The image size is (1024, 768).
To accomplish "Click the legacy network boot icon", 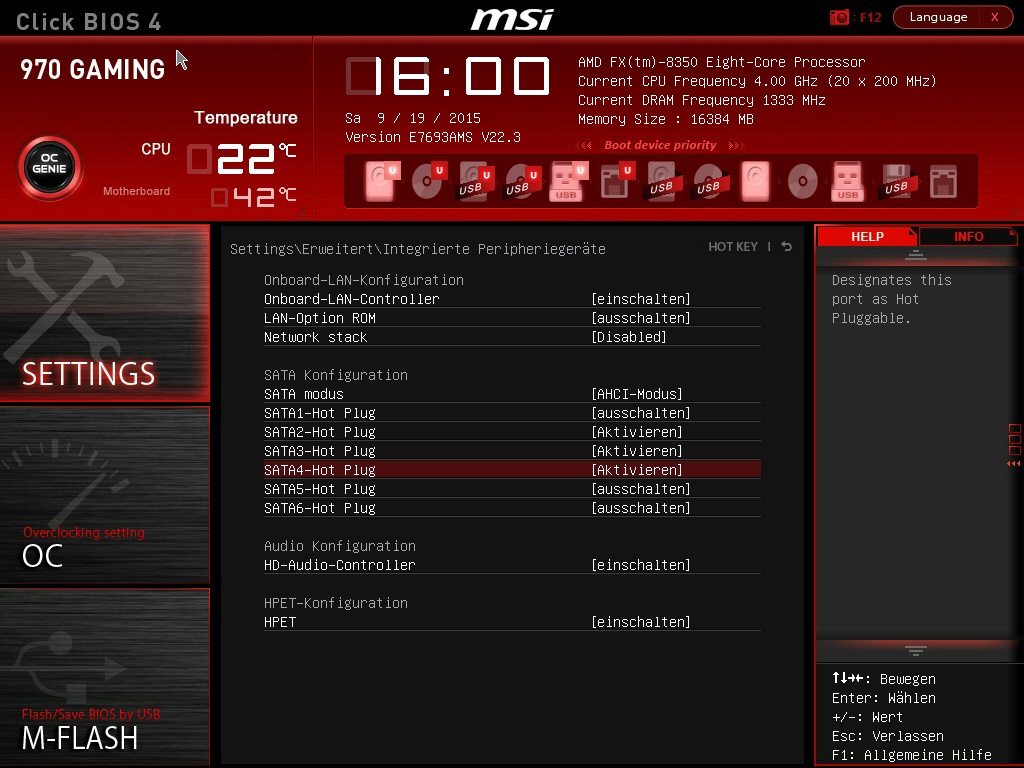I will tap(944, 181).
